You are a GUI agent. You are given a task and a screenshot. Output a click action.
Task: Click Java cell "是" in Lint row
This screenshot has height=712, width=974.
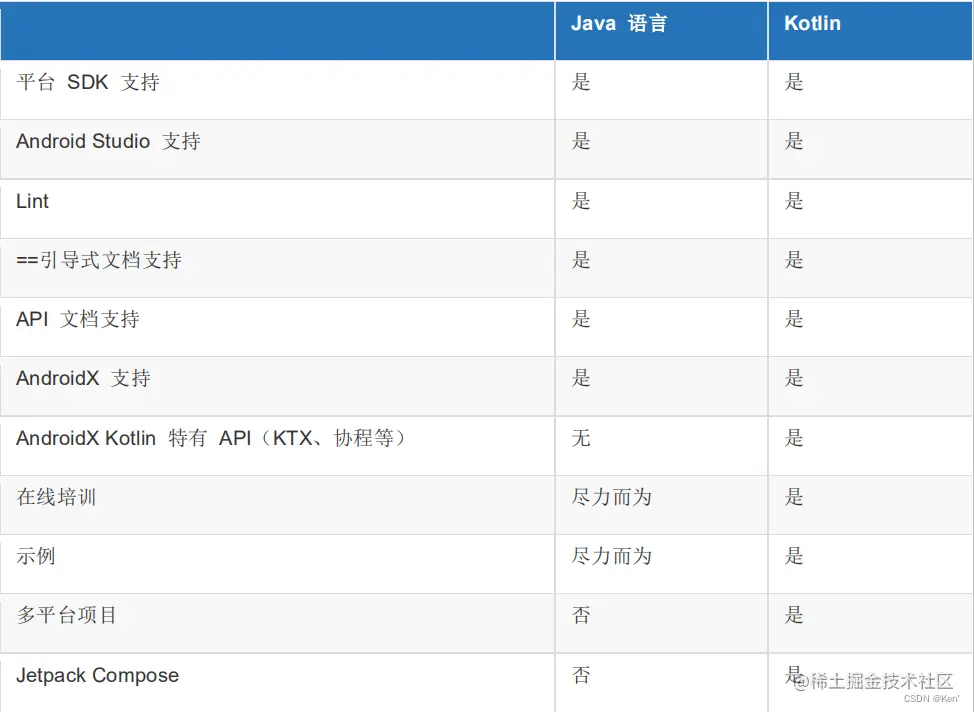[581, 201]
